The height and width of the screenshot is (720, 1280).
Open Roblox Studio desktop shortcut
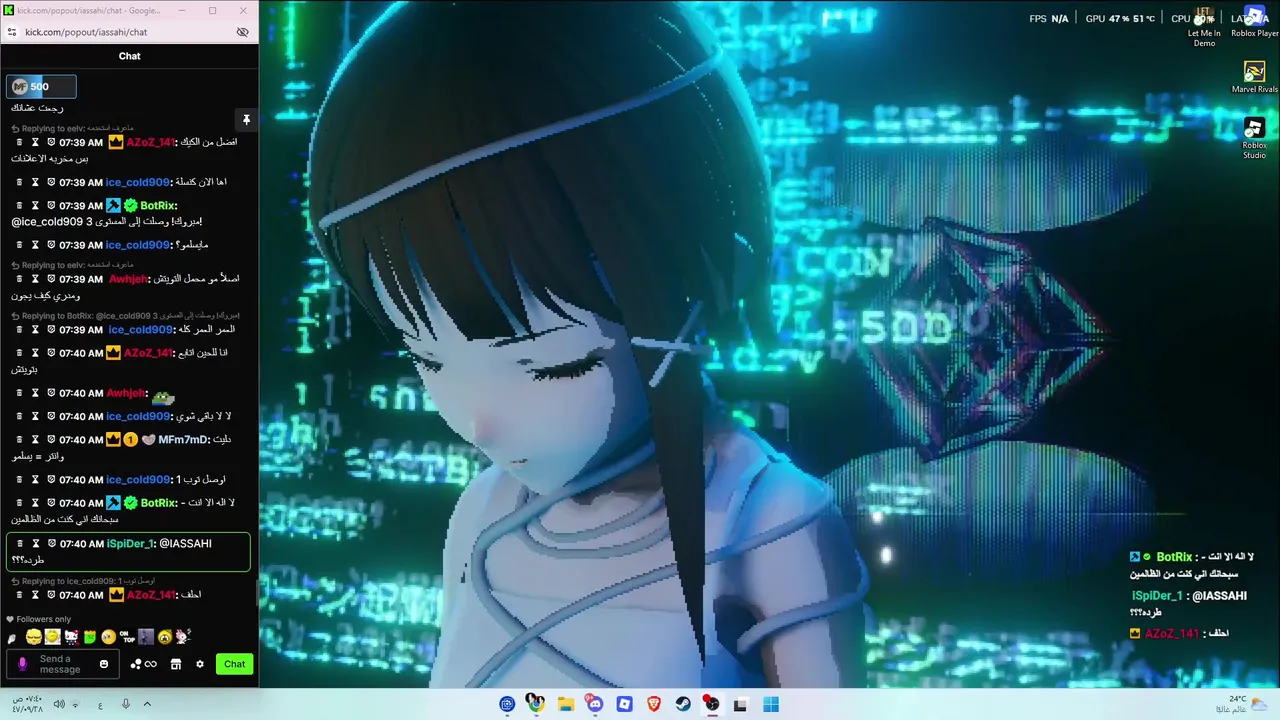[x=1254, y=138]
